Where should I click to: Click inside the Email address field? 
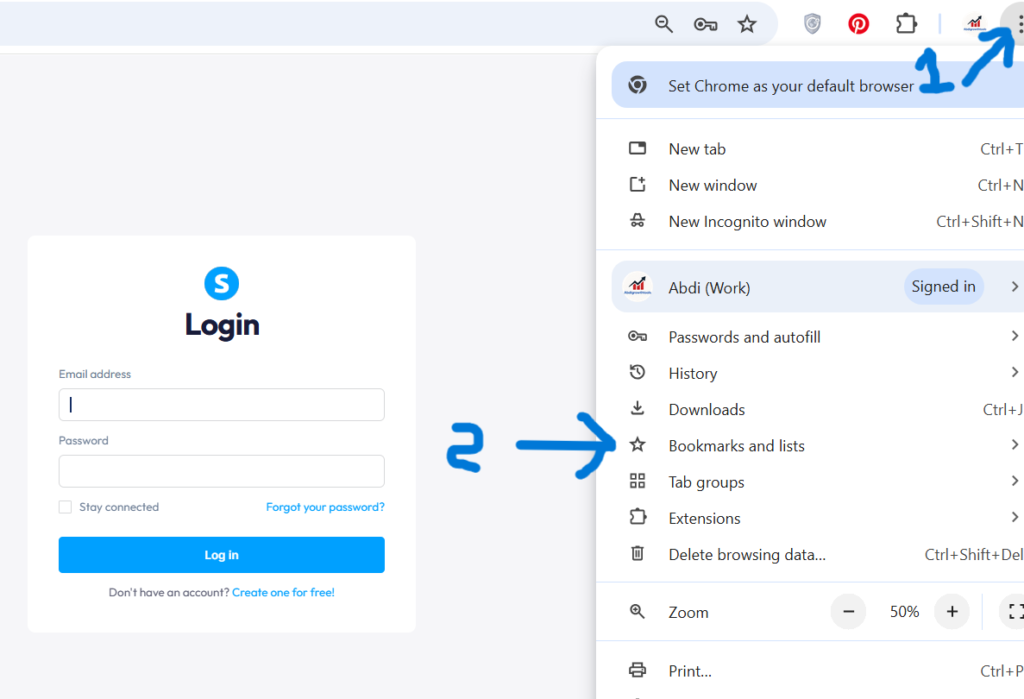coord(221,404)
